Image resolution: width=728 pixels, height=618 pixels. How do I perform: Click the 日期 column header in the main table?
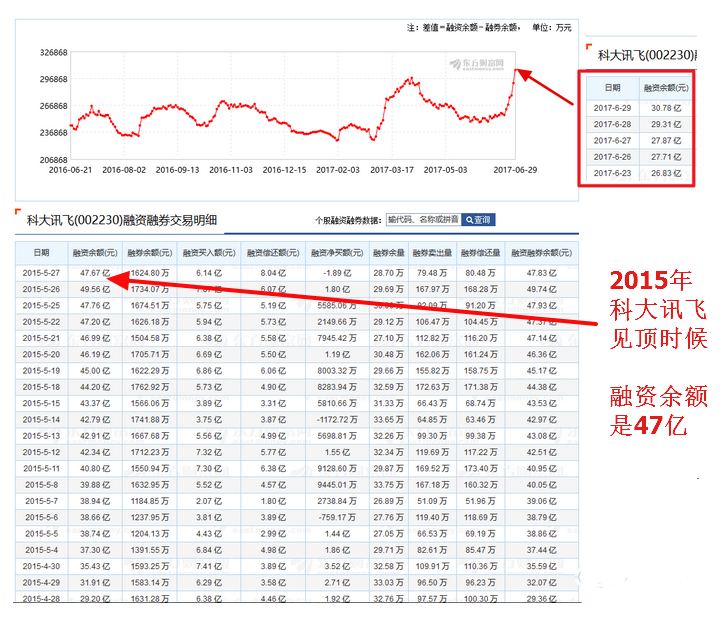tap(42, 253)
